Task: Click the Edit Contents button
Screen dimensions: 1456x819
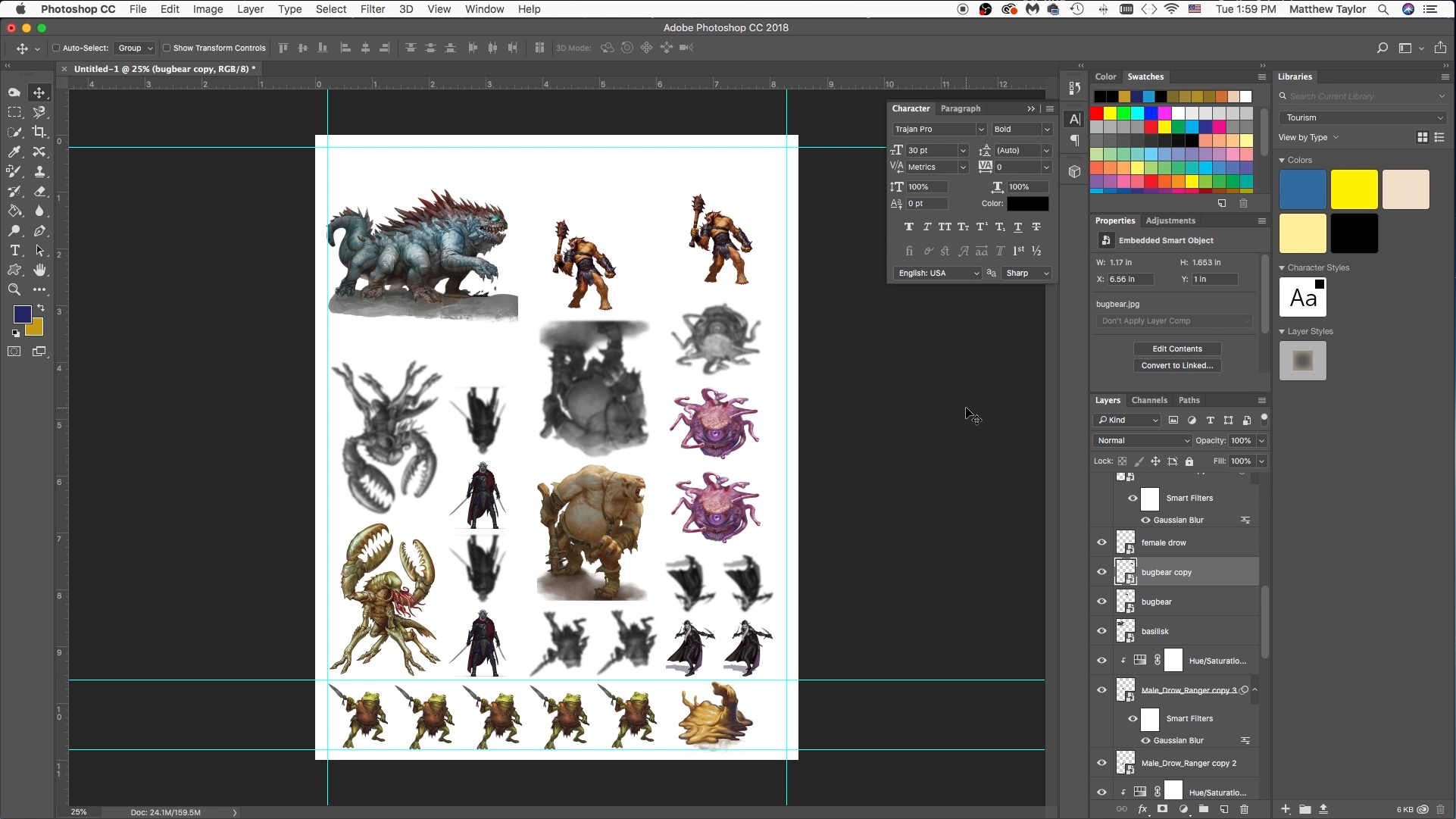Action: 1178,349
